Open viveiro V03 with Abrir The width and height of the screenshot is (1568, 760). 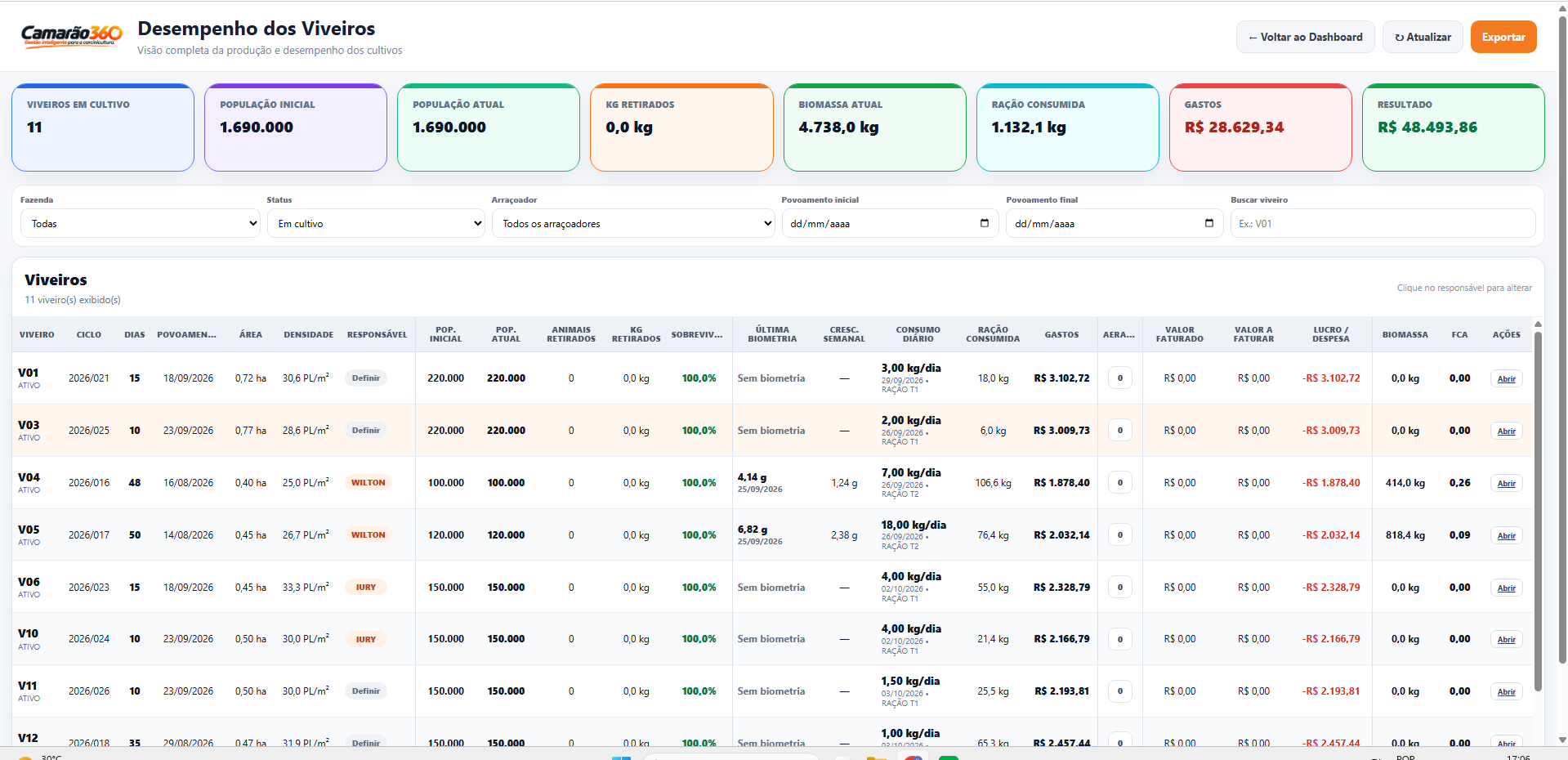click(x=1506, y=431)
